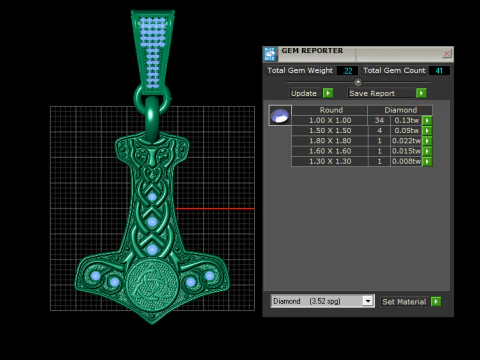Click the green arrow on the 0.015tw row
Viewport: 480px width, 360px height.
[x=427, y=151]
